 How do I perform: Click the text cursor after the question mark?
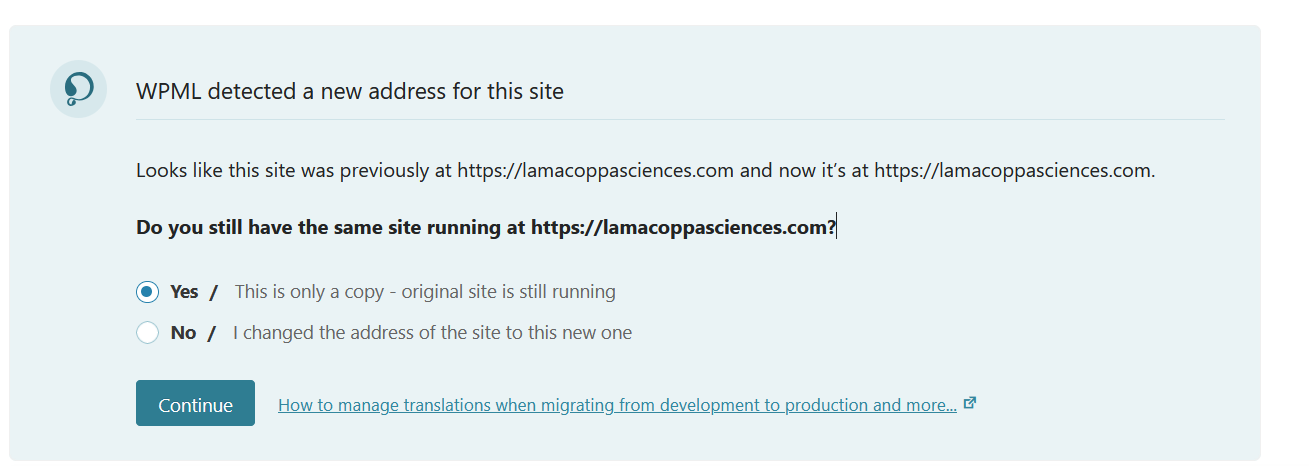pos(836,227)
